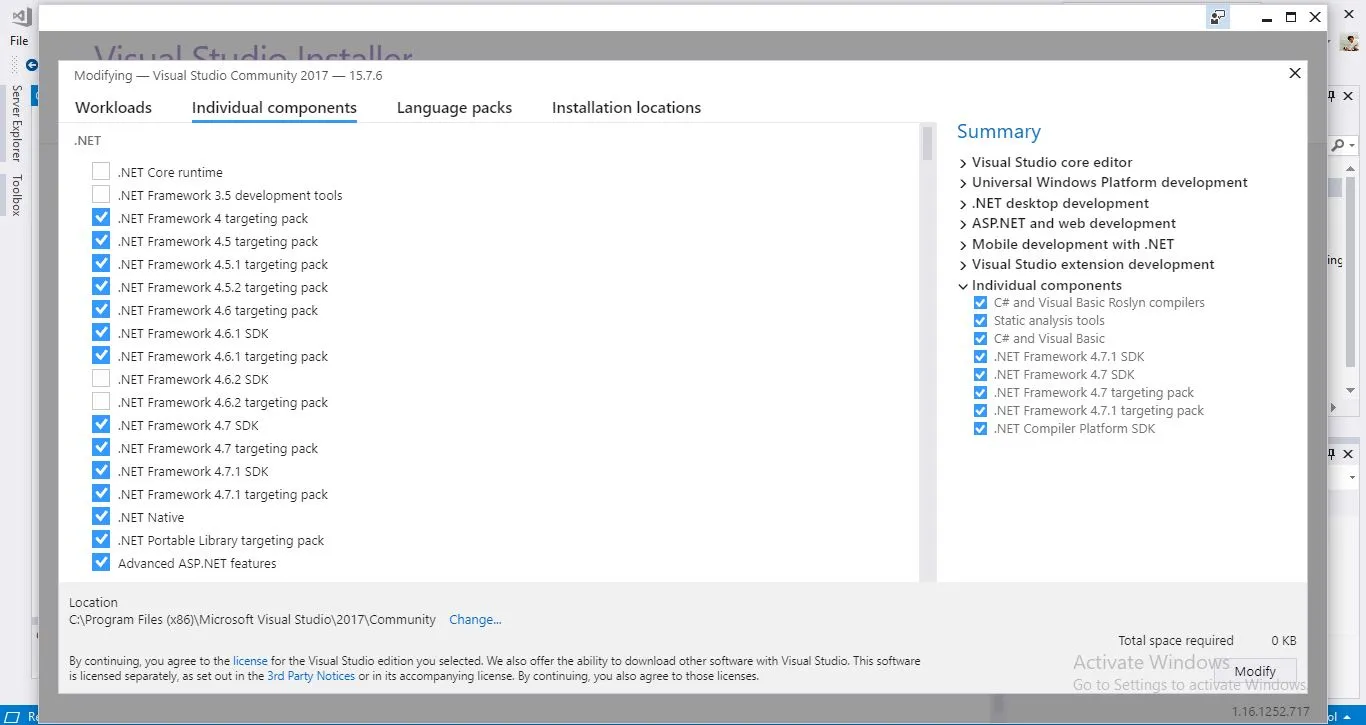Open the 3rd Party Notices link
Screen dimensions: 1366x725
(311, 676)
